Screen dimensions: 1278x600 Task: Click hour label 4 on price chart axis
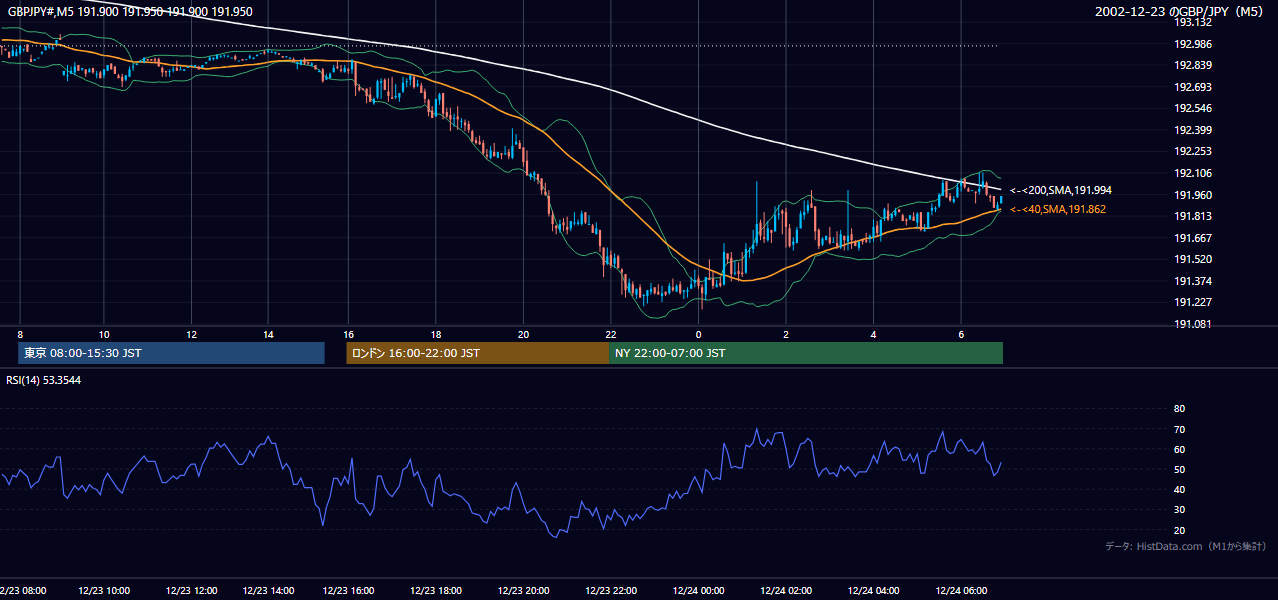pyautogui.click(x=873, y=334)
